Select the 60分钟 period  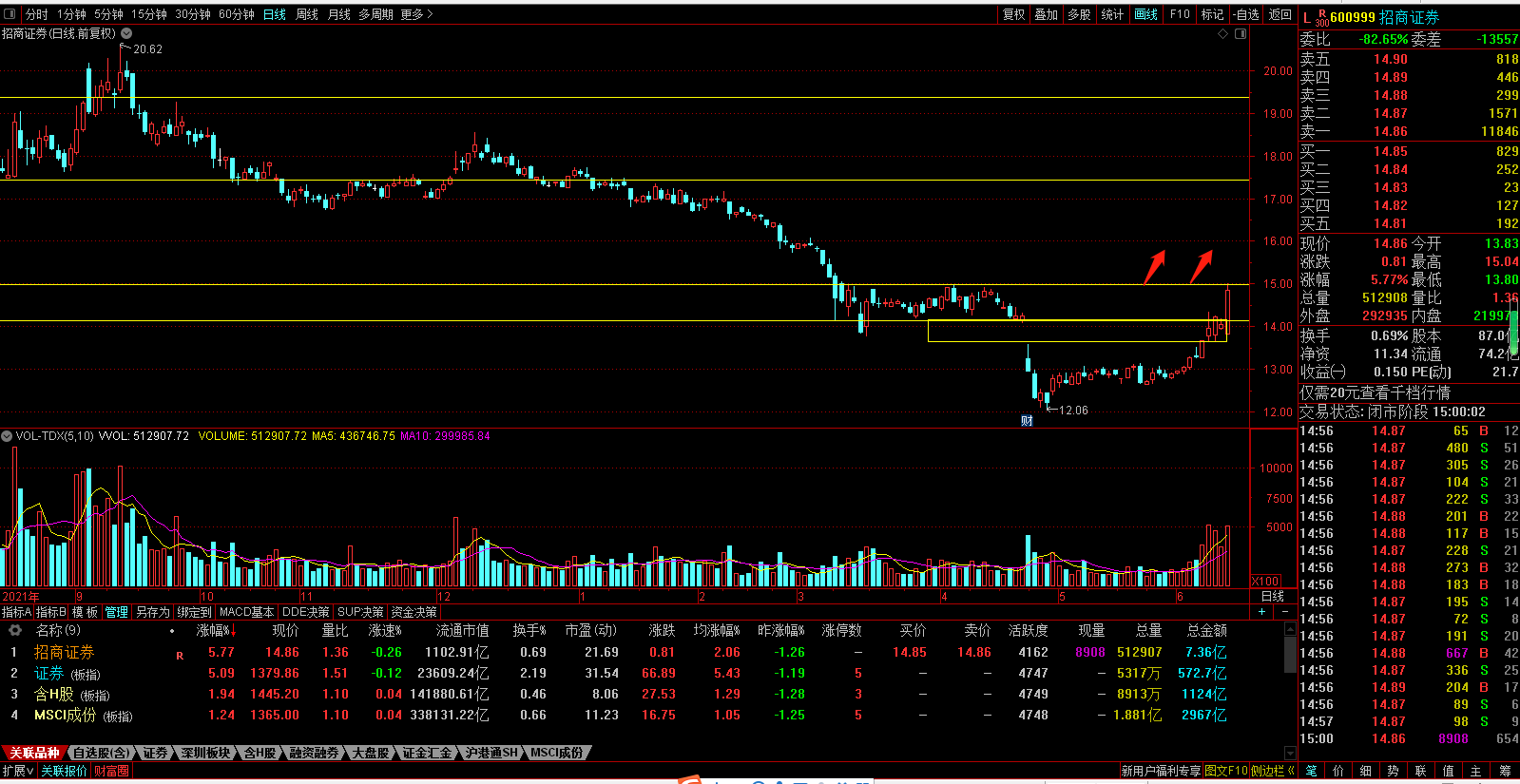pyautogui.click(x=237, y=14)
